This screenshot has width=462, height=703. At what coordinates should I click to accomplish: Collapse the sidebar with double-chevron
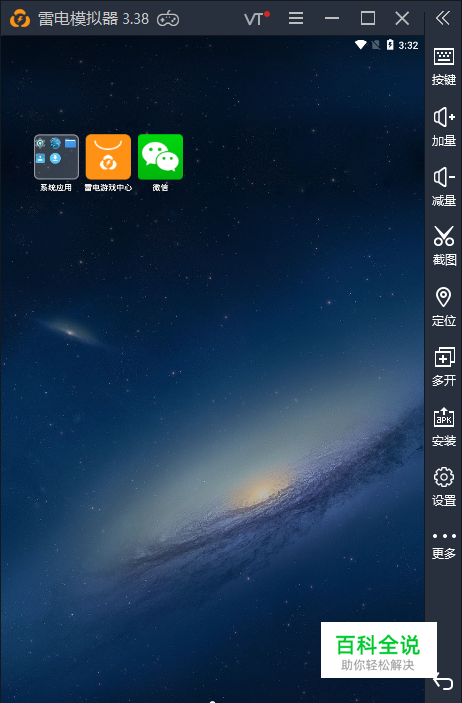pos(443,18)
